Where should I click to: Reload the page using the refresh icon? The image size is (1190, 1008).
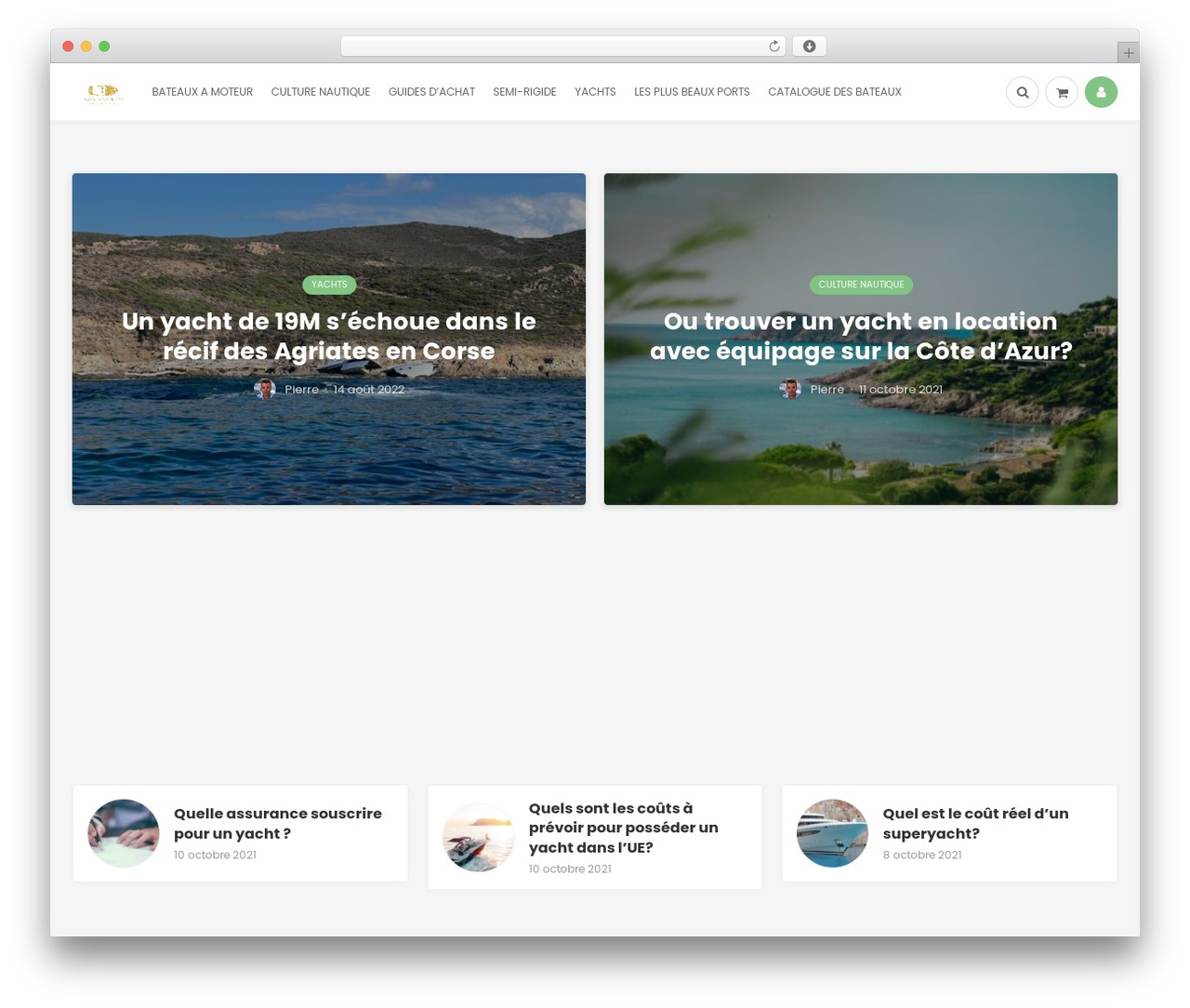click(773, 46)
